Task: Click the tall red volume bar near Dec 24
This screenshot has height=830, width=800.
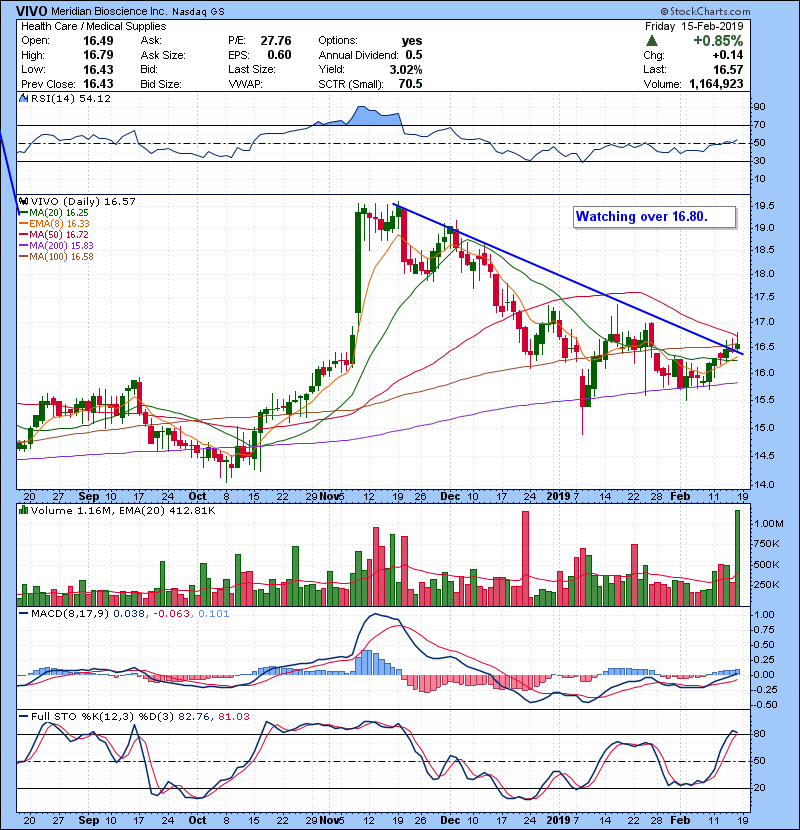Action: (525, 558)
